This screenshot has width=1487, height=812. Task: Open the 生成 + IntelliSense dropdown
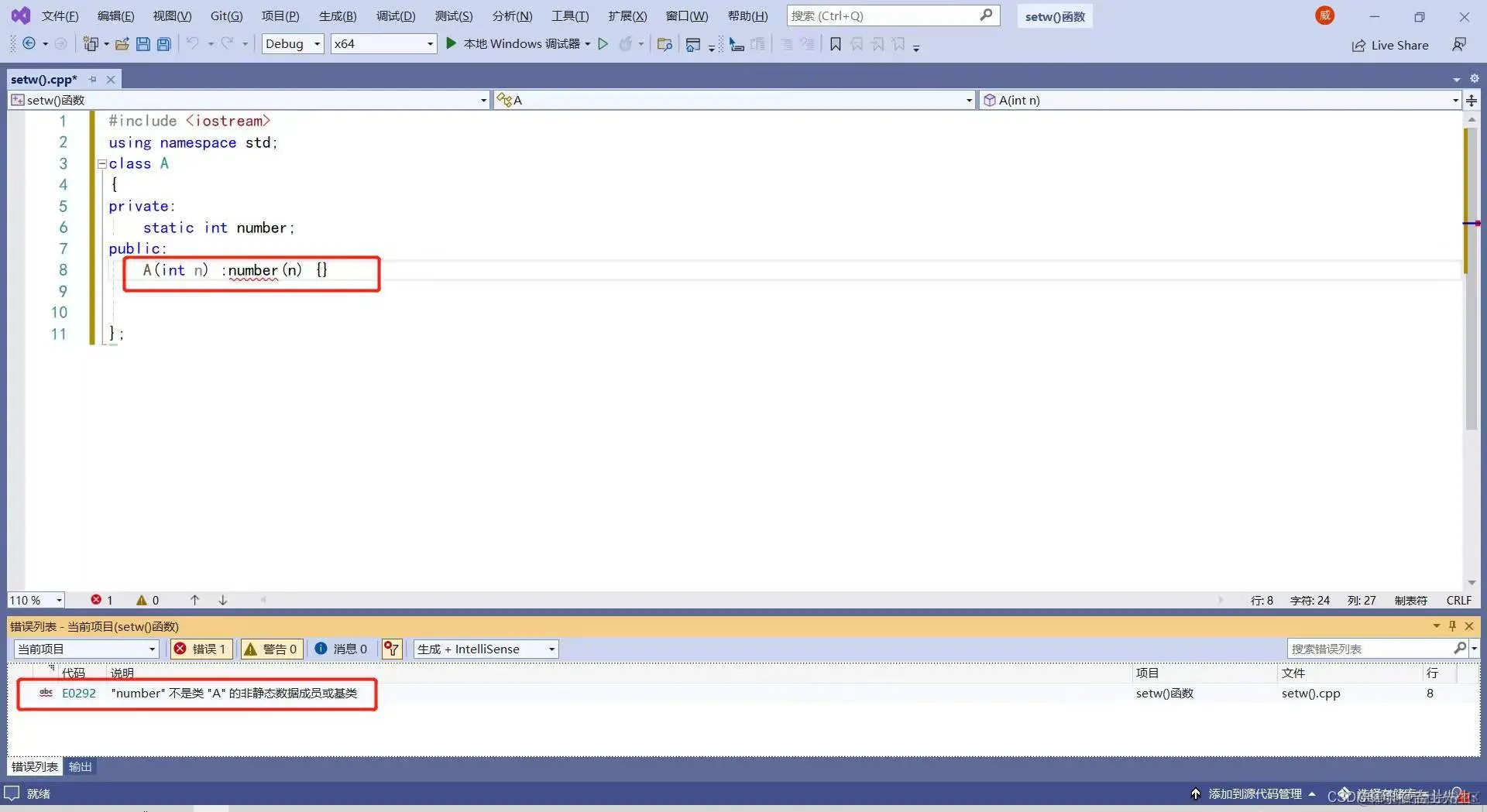pyautogui.click(x=486, y=649)
